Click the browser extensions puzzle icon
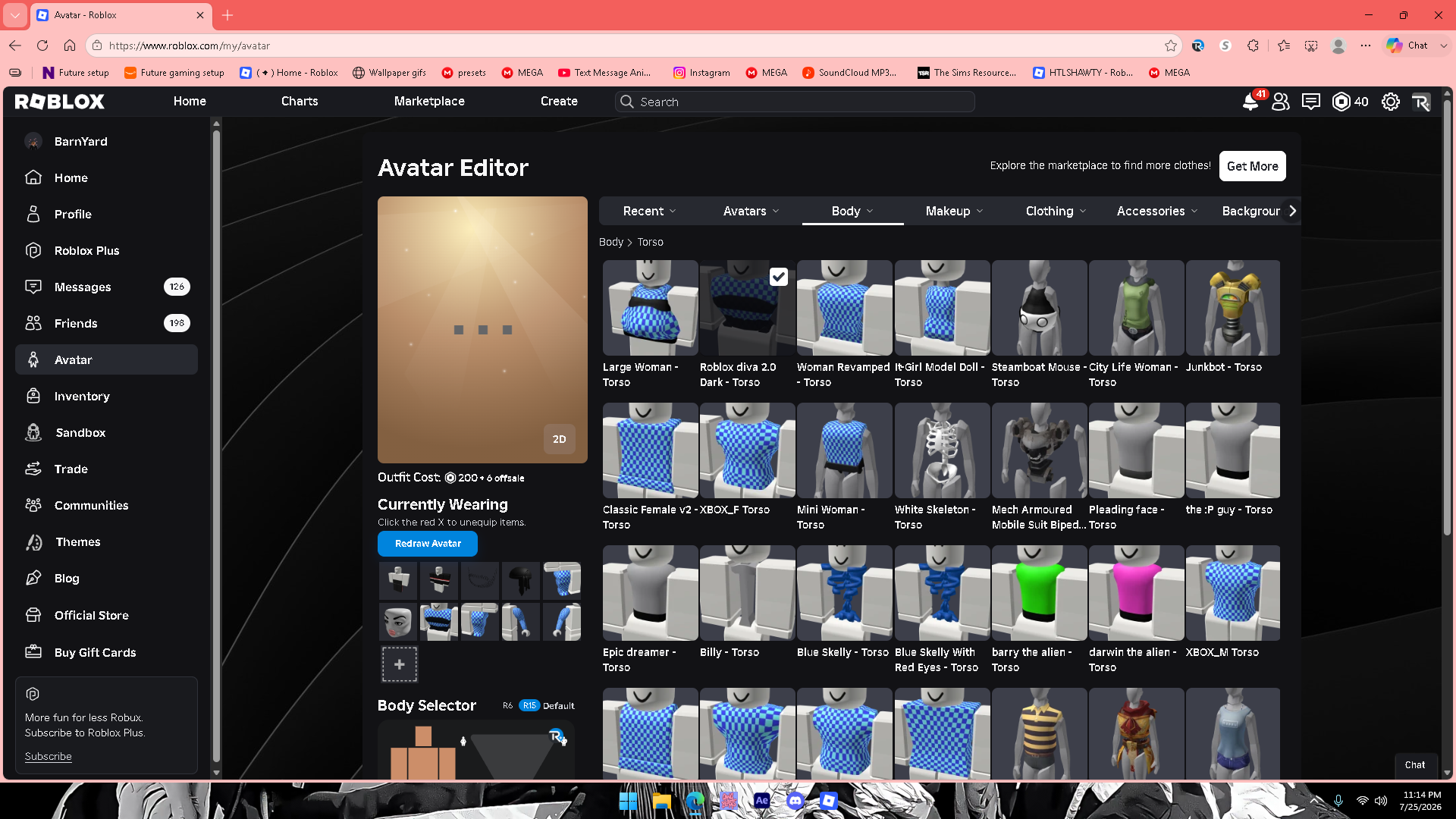The width and height of the screenshot is (1456, 819). [x=1253, y=45]
